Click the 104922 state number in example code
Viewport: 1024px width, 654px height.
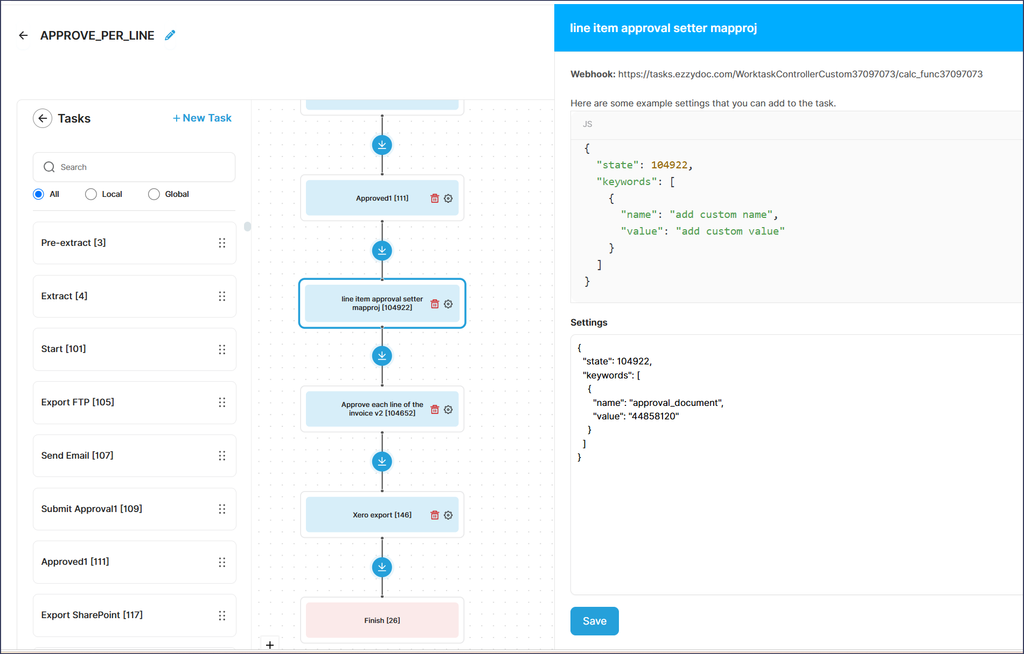pyautogui.click(x=669, y=165)
